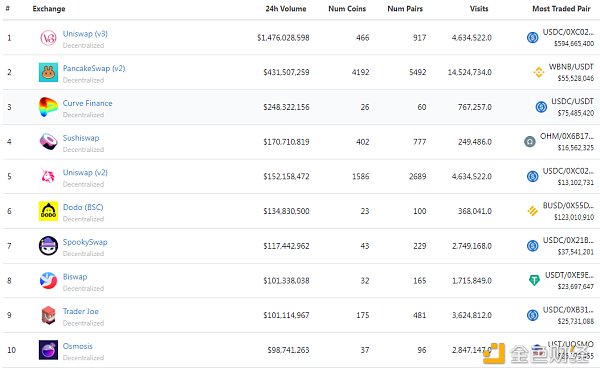
Task: Click the Uniswap (v2) unicorn logo
Action: coord(48,176)
